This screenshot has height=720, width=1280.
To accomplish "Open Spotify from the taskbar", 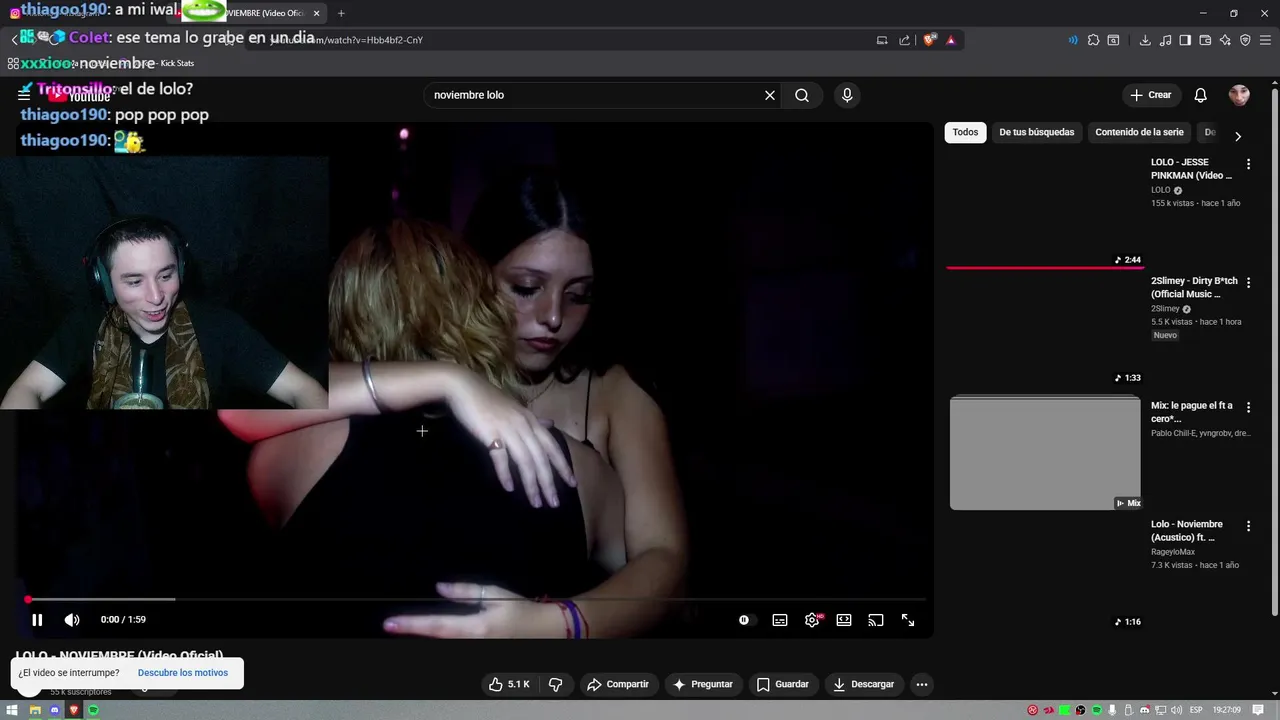I will pos(94,710).
